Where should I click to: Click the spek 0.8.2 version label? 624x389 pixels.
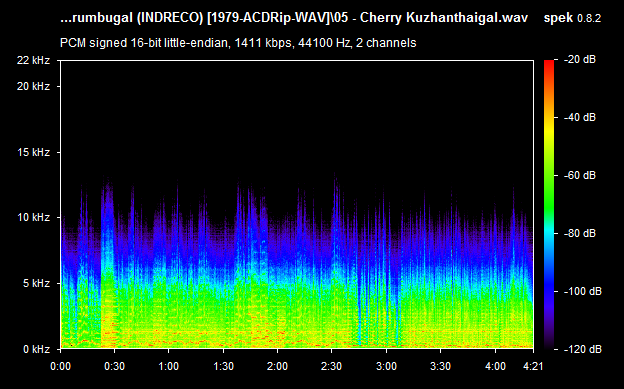572,18
